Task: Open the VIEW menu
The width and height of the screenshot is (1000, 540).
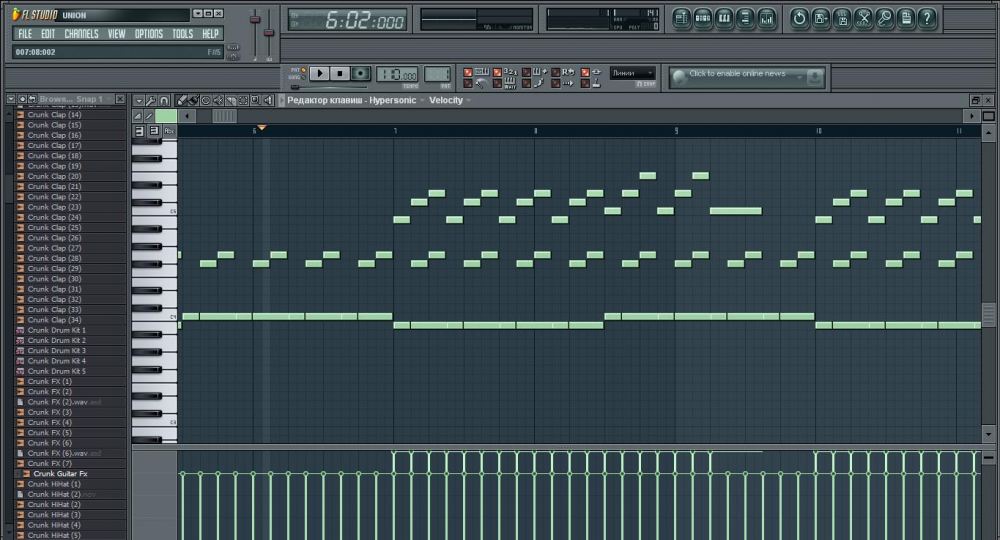Action: [x=117, y=34]
